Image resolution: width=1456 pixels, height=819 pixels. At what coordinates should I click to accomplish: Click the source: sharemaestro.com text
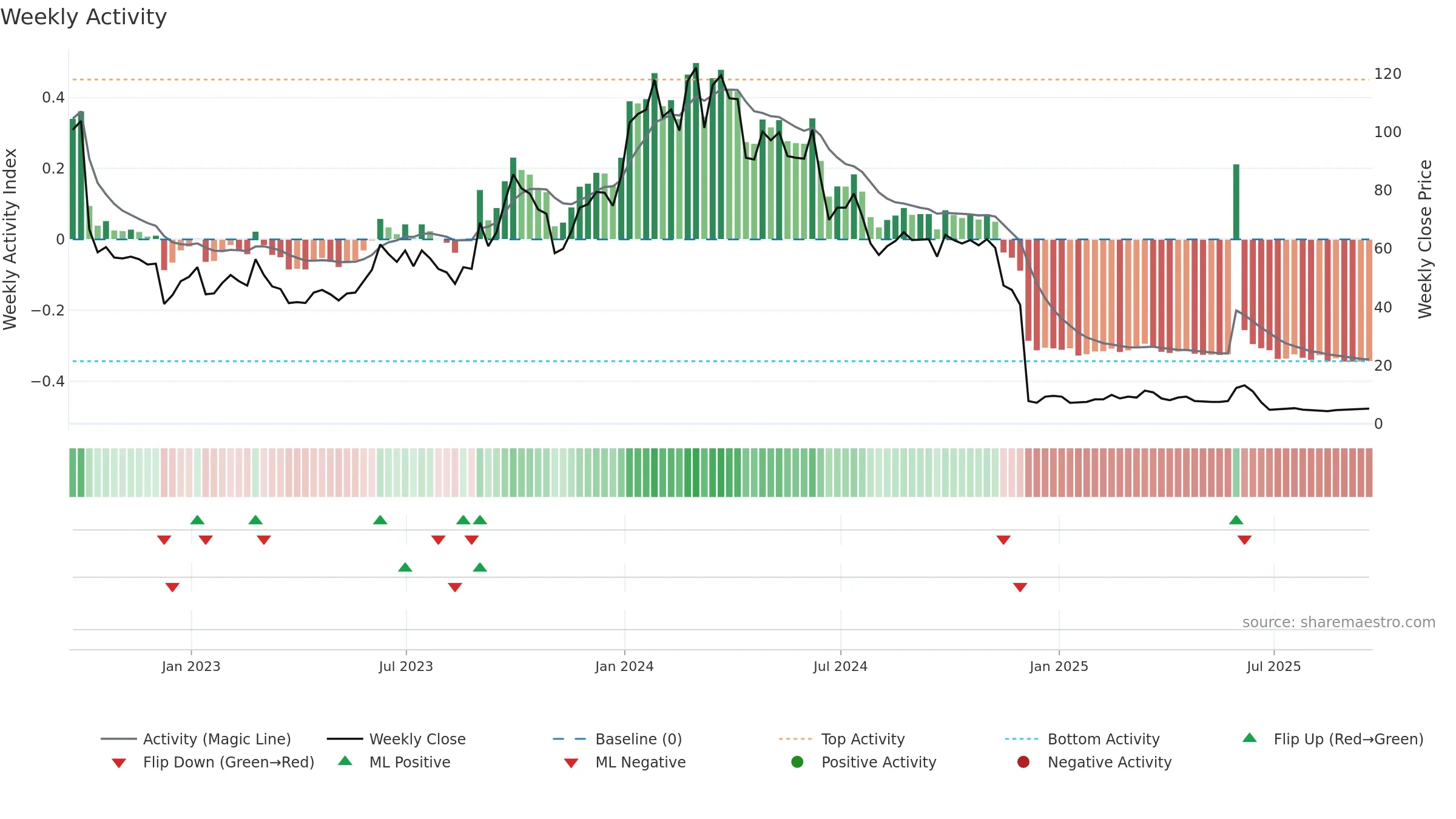(1339, 622)
